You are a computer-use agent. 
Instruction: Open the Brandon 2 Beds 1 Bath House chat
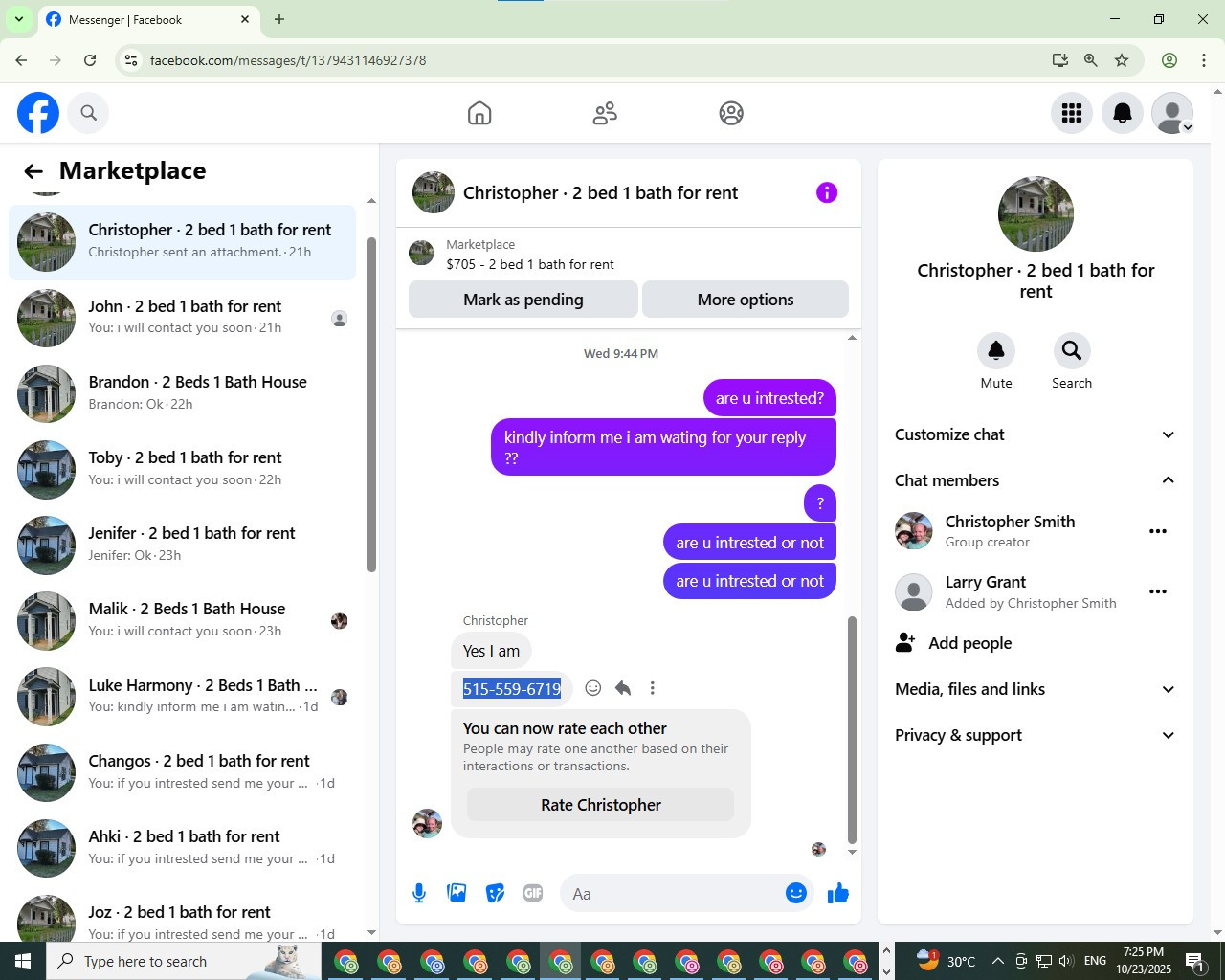tap(182, 393)
